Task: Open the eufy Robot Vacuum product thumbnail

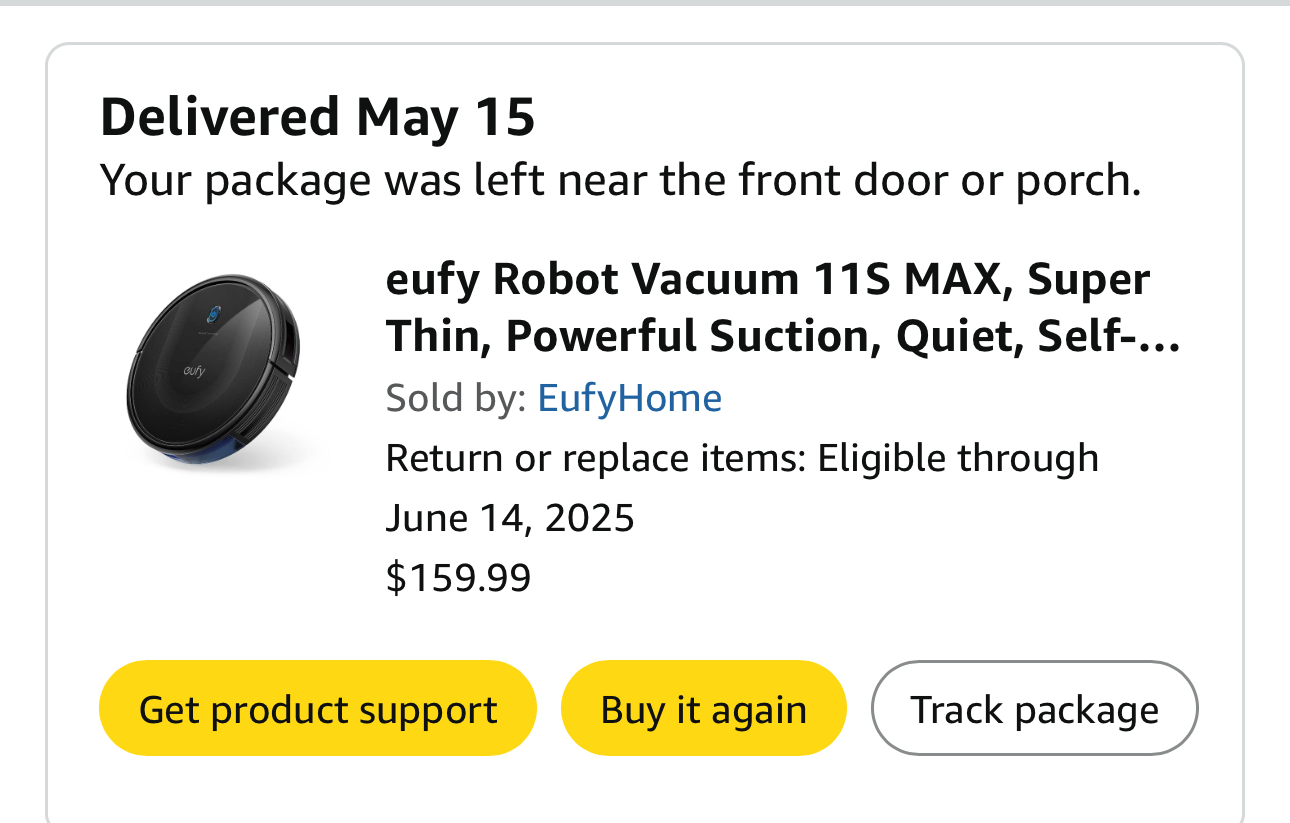Action: pyautogui.click(x=213, y=372)
